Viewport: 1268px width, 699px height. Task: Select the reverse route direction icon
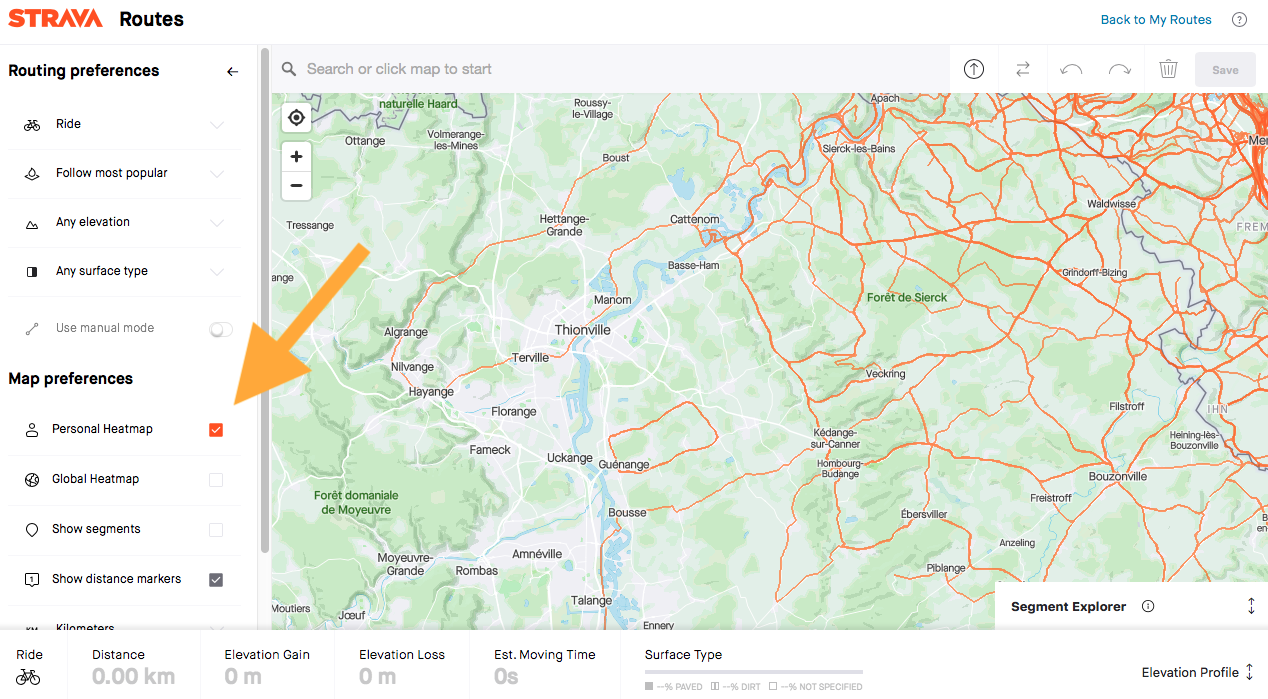(x=1022, y=68)
